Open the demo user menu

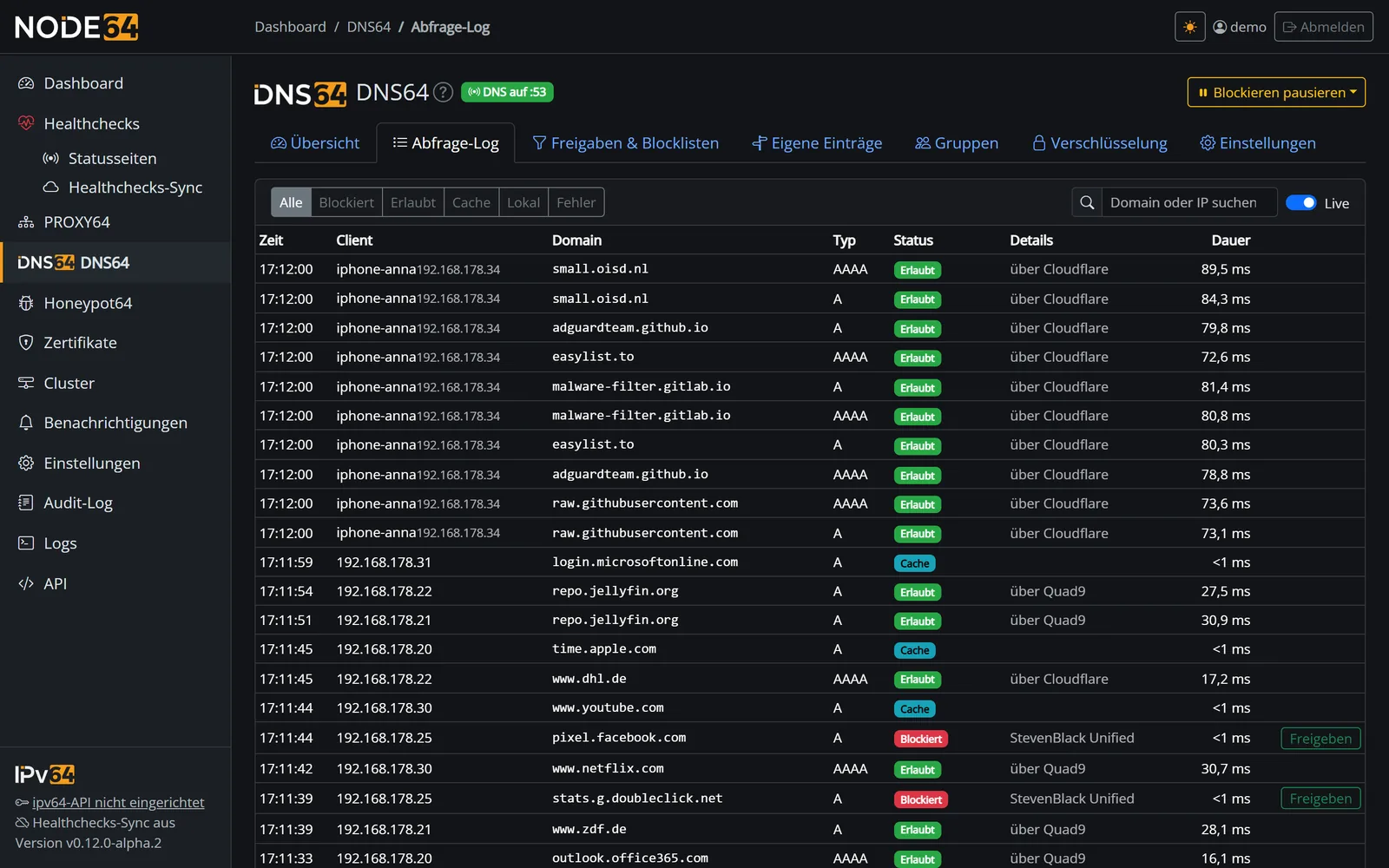point(1240,27)
